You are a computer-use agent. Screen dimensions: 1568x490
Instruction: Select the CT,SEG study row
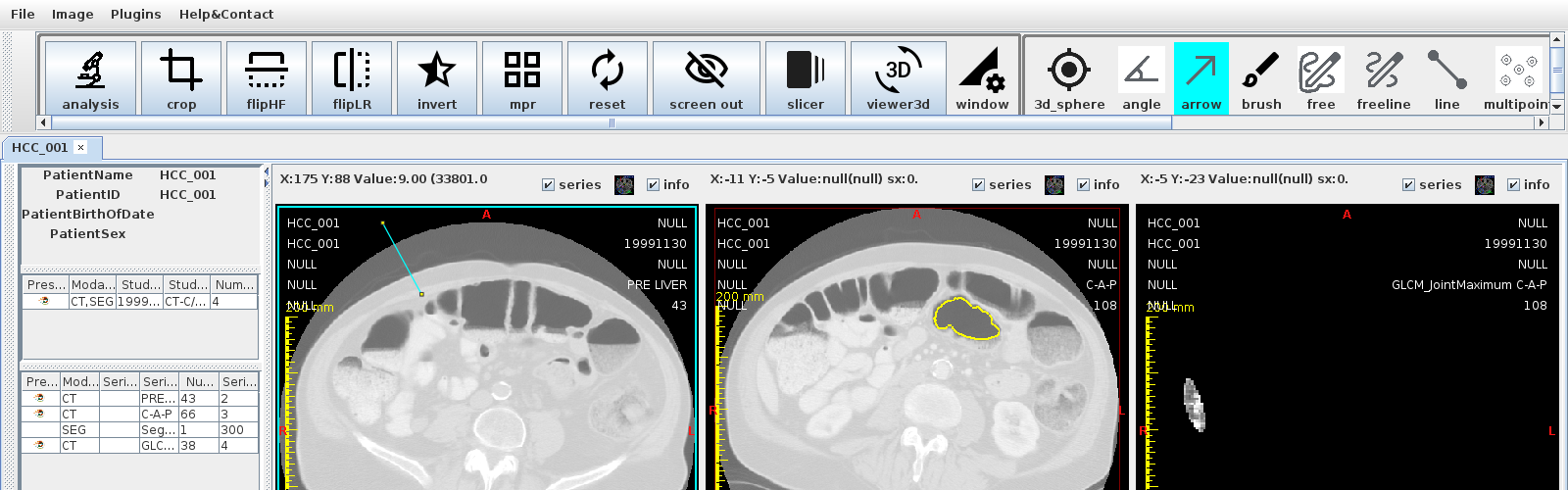click(140, 302)
